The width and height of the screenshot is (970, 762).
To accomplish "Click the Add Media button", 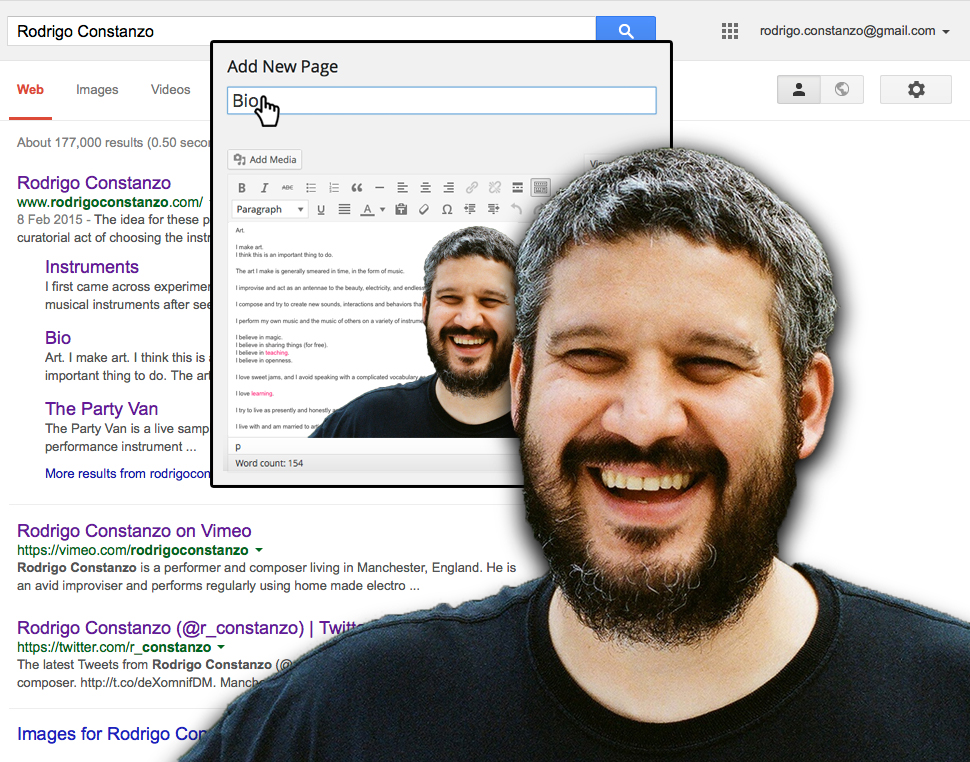I will [265, 160].
